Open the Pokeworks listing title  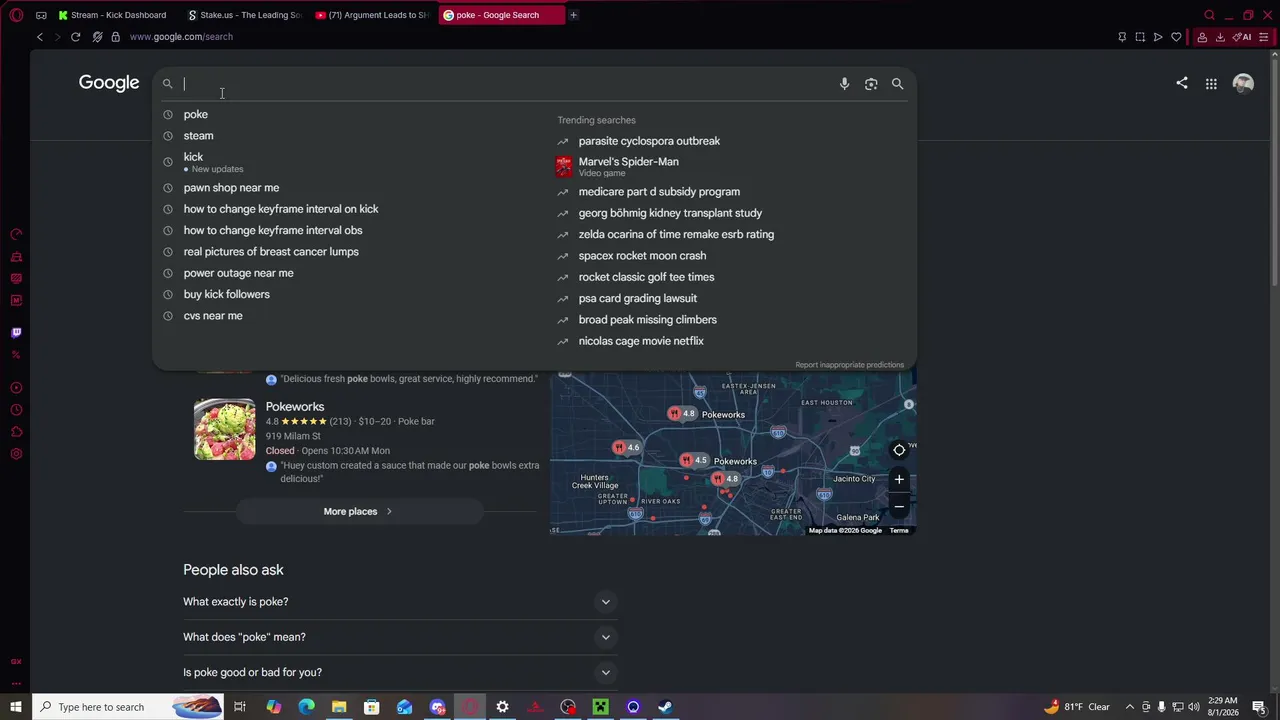click(295, 407)
